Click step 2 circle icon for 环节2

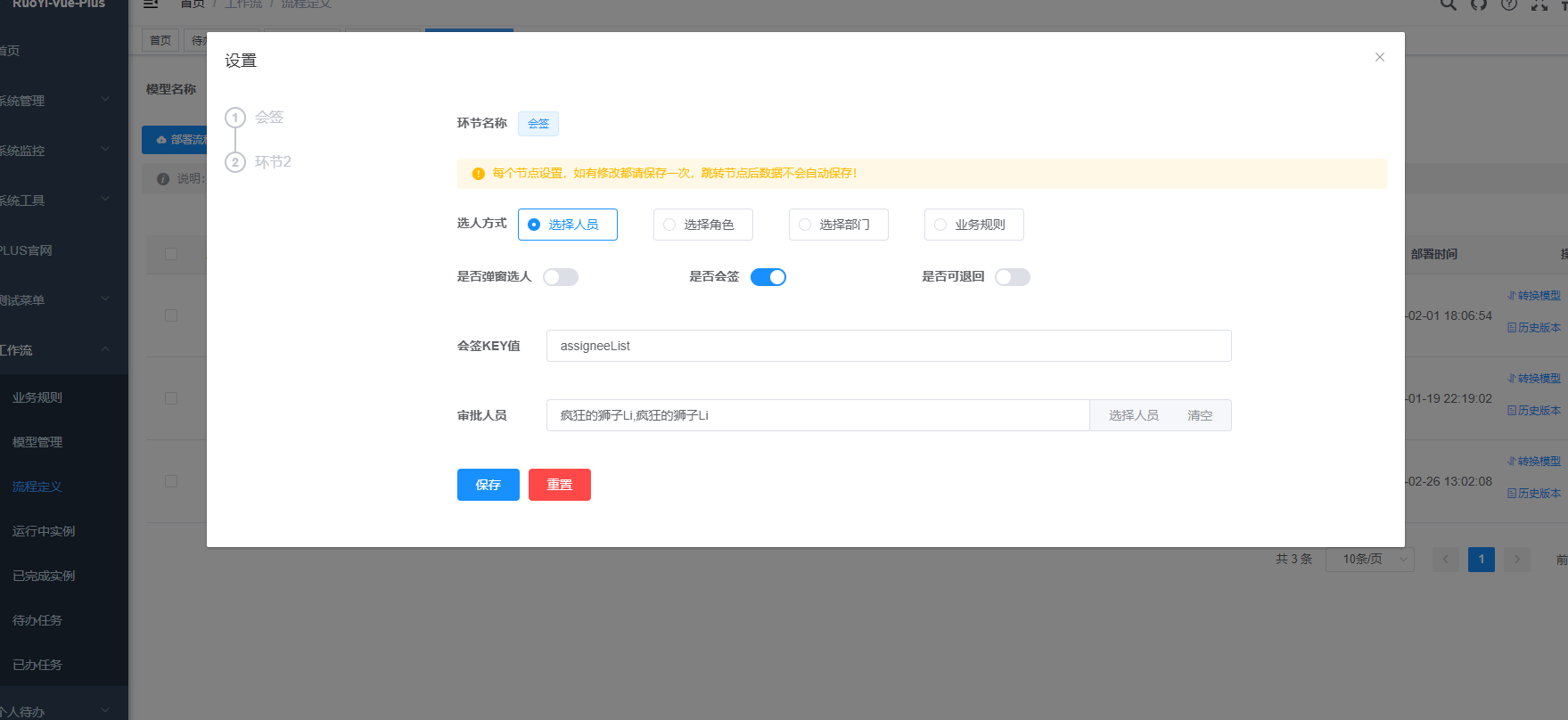235,162
